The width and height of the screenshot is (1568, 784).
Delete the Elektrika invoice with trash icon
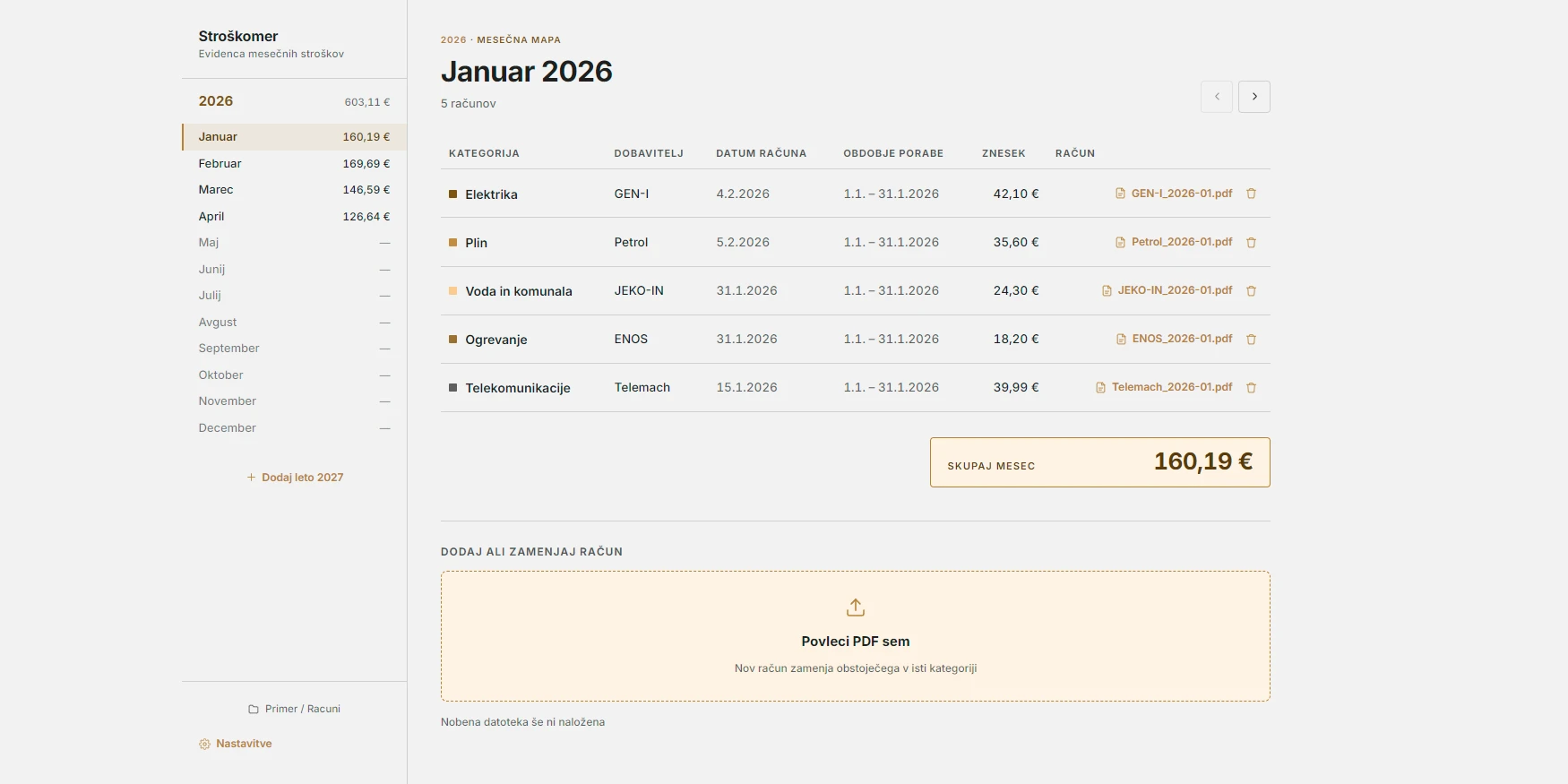click(x=1252, y=194)
